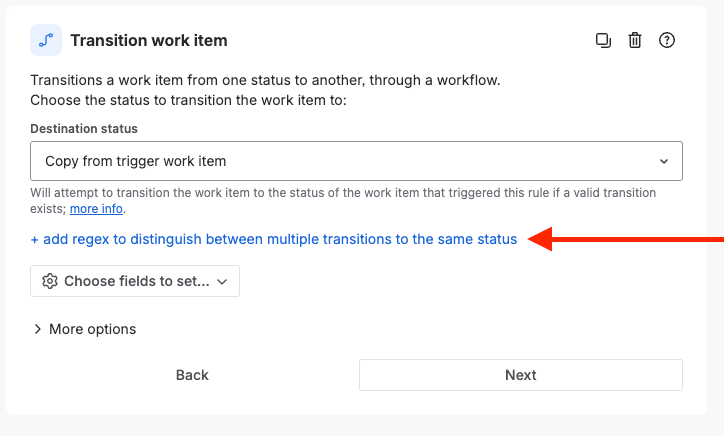Click the chevron arrow beside More options
The height and width of the screenshot is (436, 724).
point(38,329)
